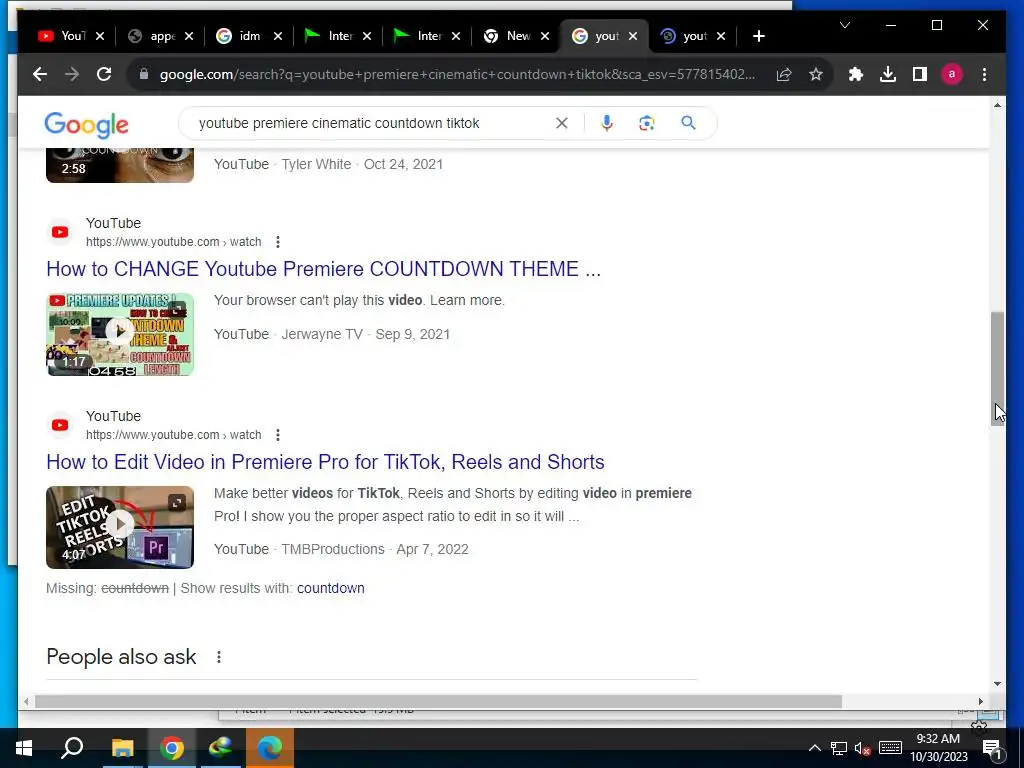The width and height of the screenshot is (1024, 768).
Task: Open the touch keyboard tray icon
Action: coord(890,748)
